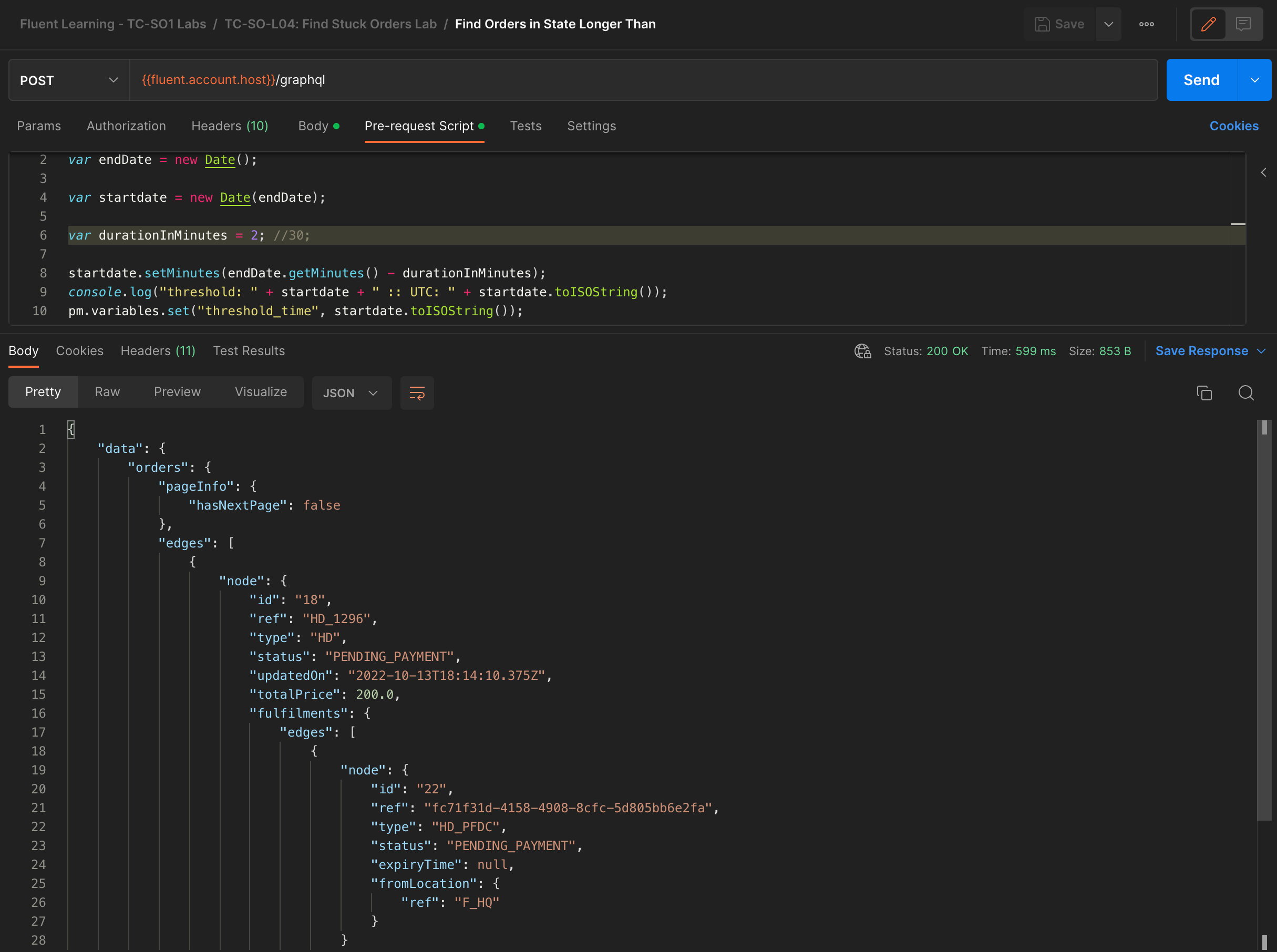Switch response view to Raw
This screenshot has width=1277, height=952.
pos(107,392)
